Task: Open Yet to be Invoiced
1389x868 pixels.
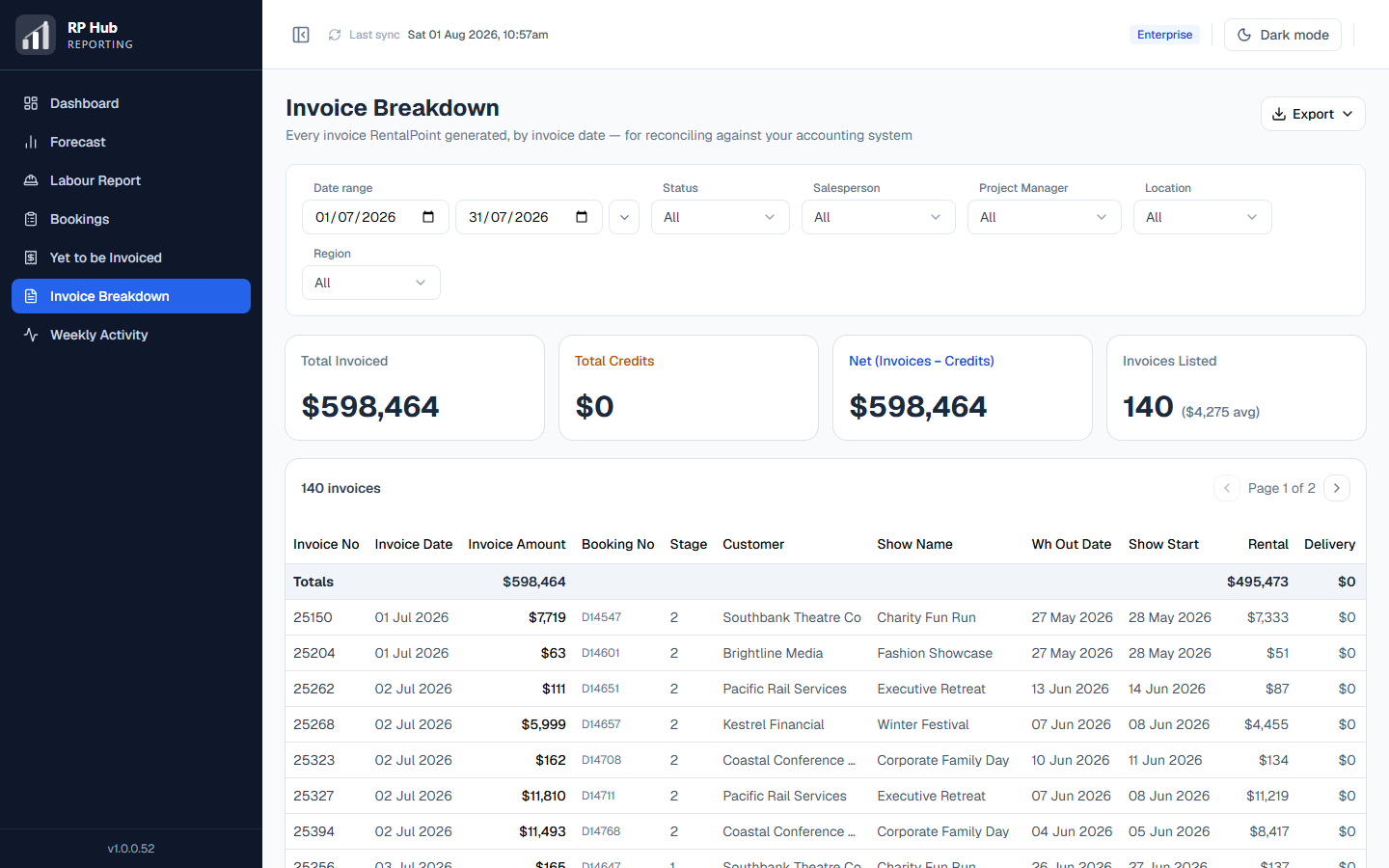Action: pyautogui.click(x=131, y=258)
